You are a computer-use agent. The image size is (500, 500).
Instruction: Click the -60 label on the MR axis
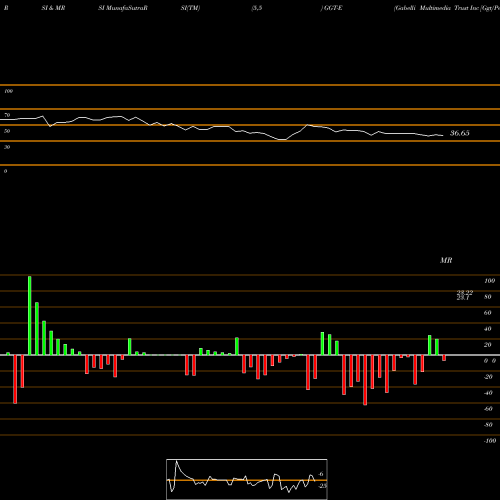coord(488,409)
